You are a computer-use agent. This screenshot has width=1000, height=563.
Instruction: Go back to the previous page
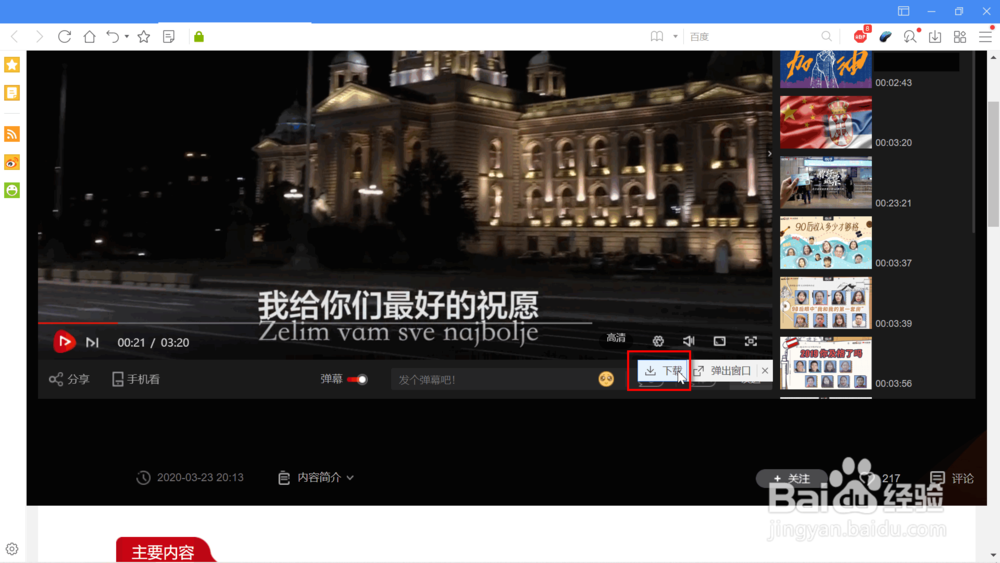[15, 37]
